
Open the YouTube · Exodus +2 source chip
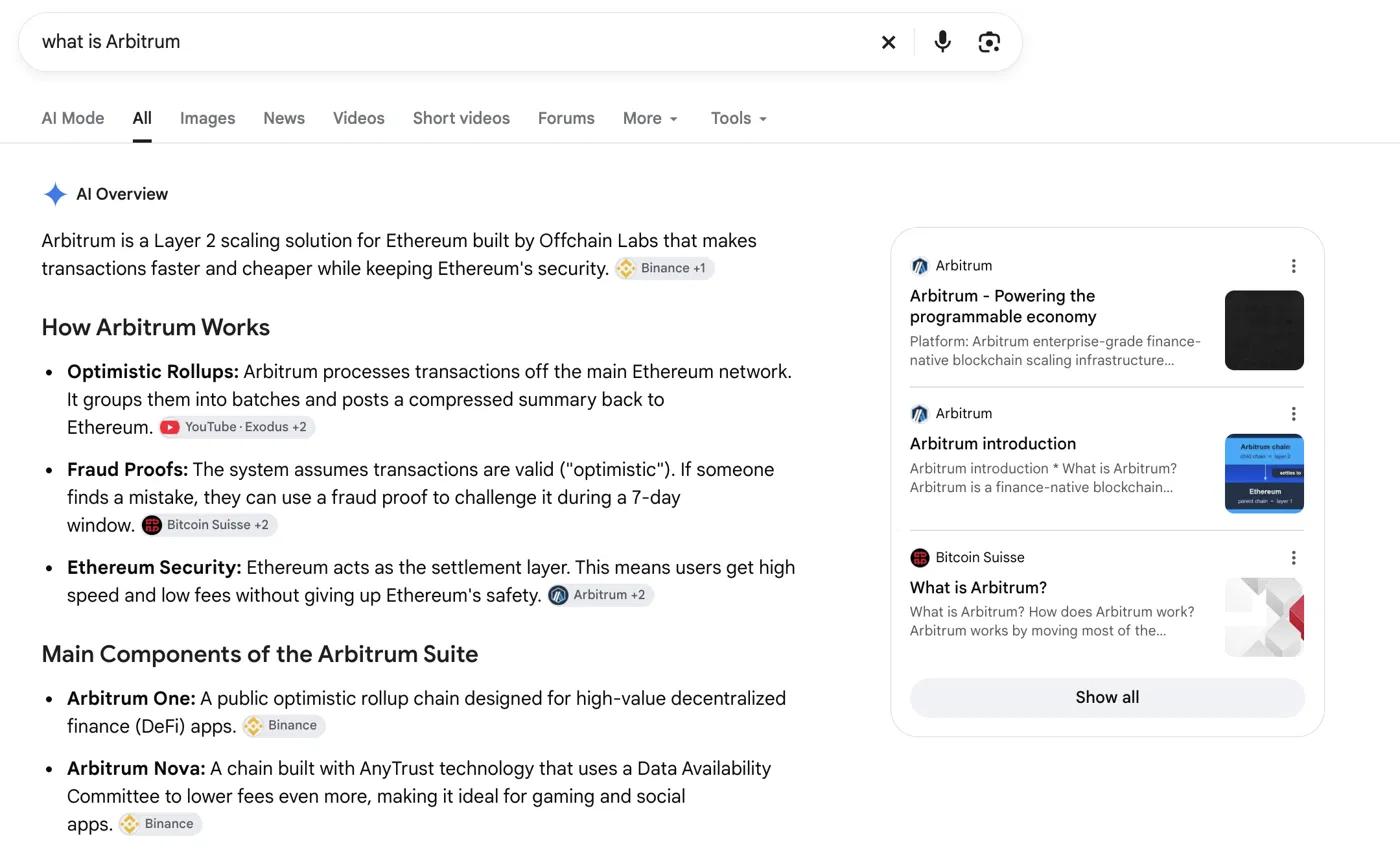click(x=236, y=427)
